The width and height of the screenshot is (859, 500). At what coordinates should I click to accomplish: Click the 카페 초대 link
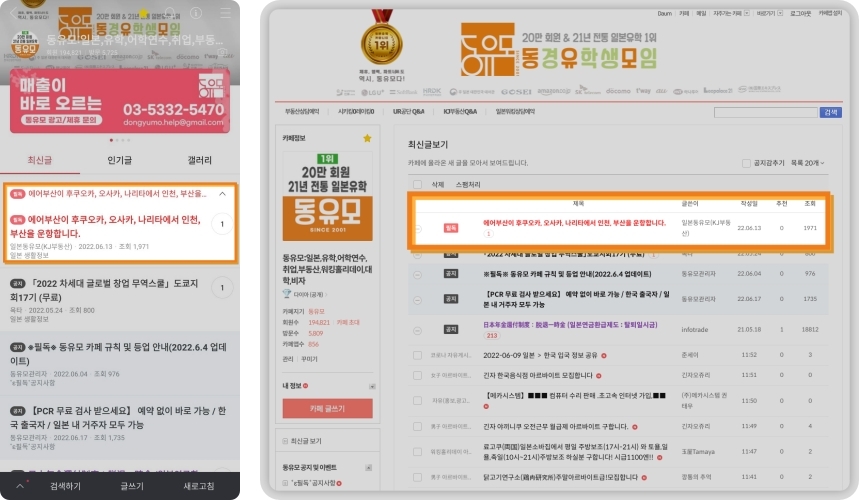(348, 323)
